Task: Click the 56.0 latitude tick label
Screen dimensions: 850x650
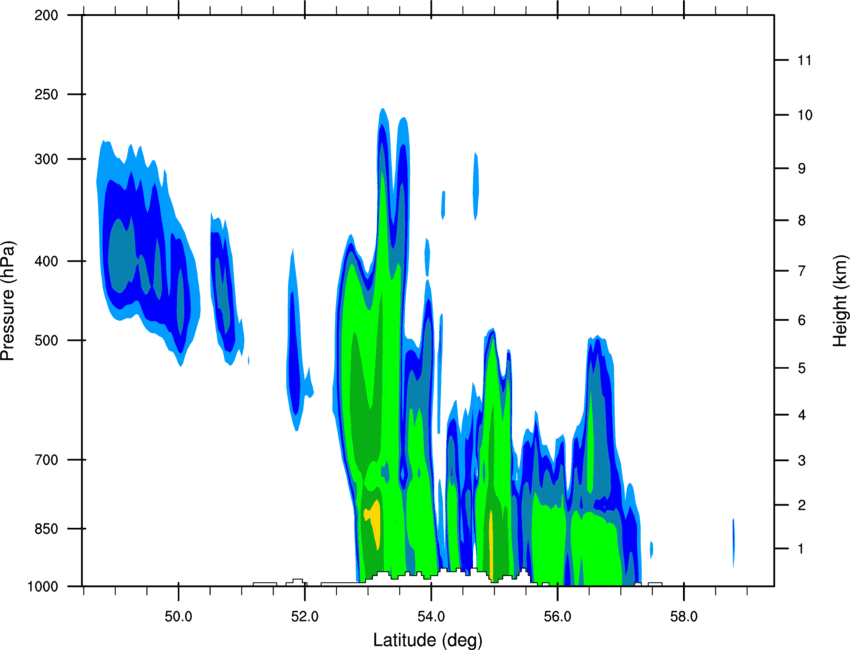Action: (x=557, y=617)
